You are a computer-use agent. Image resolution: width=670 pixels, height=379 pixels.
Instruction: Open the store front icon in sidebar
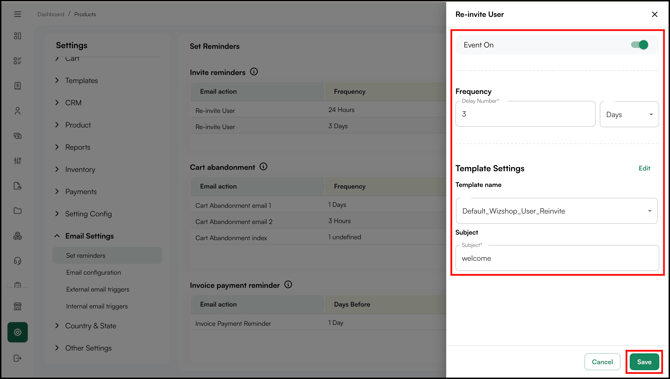point(18,306)
